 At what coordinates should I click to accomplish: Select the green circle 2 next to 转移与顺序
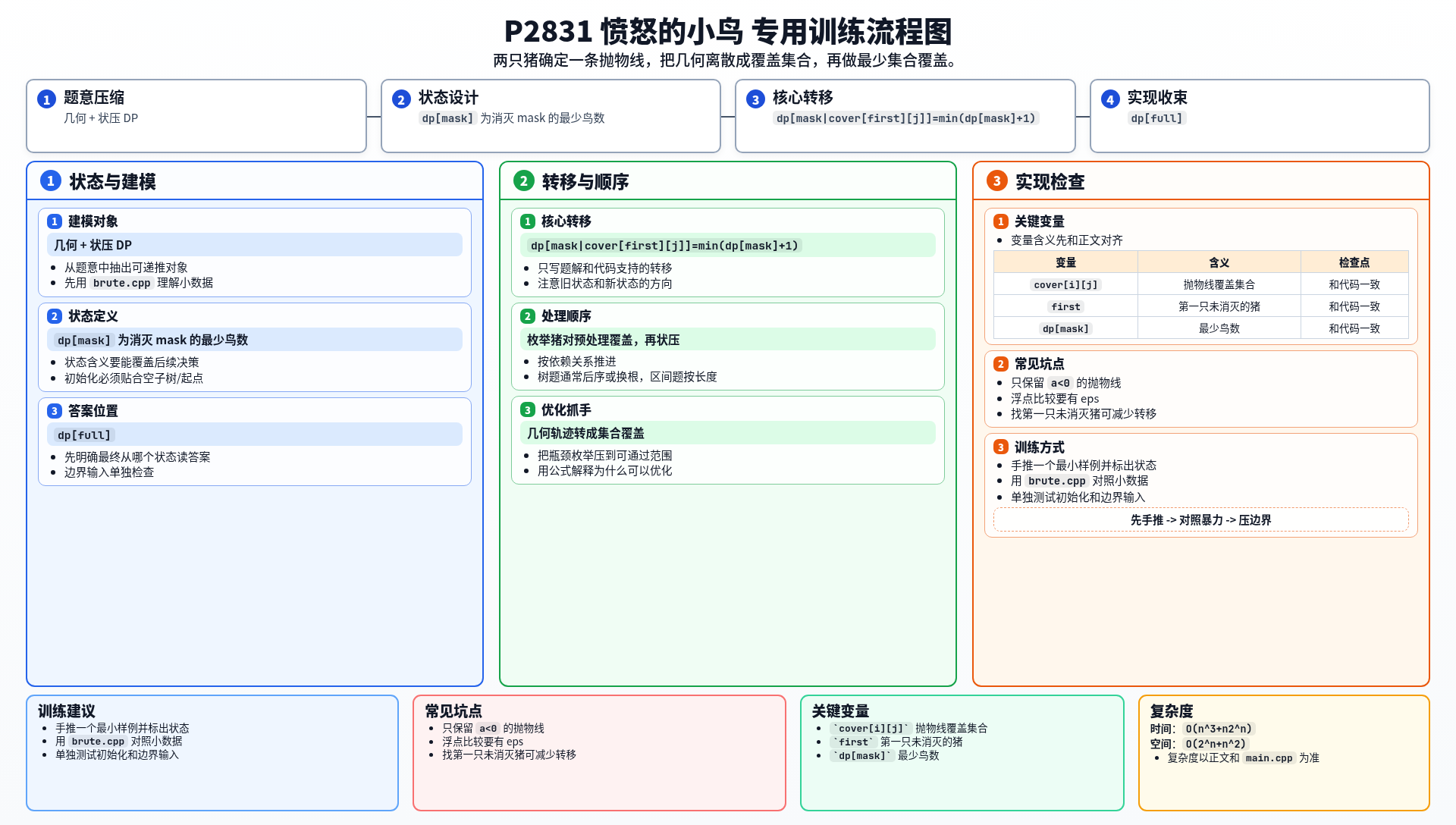point(523,180)
